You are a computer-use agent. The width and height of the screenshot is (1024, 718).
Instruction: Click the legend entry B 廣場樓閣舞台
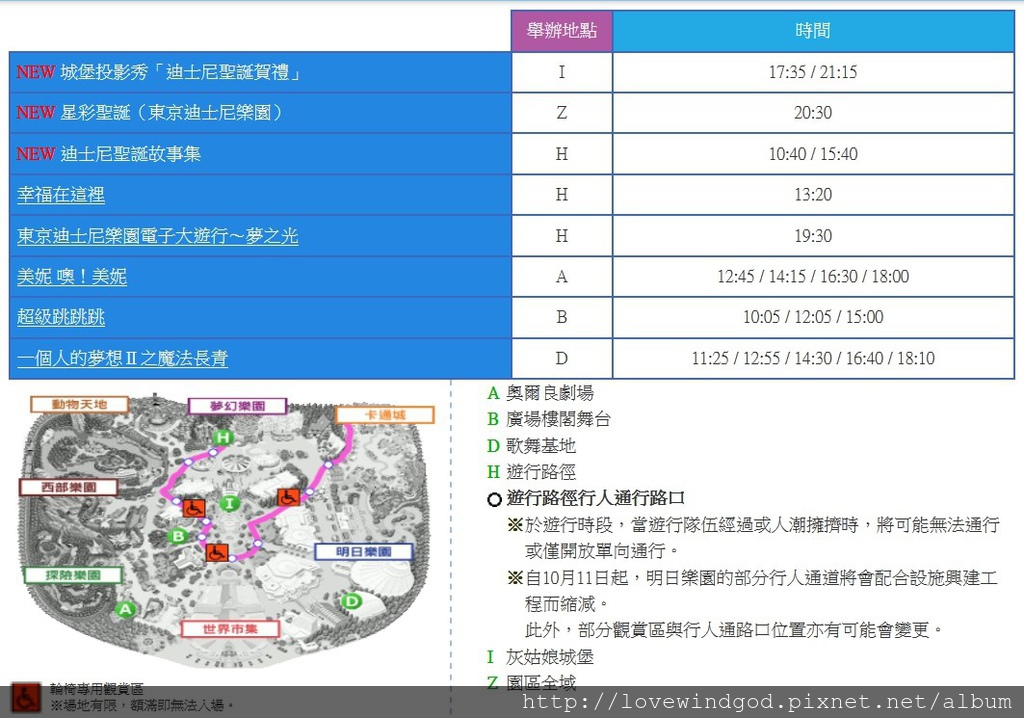549,419
